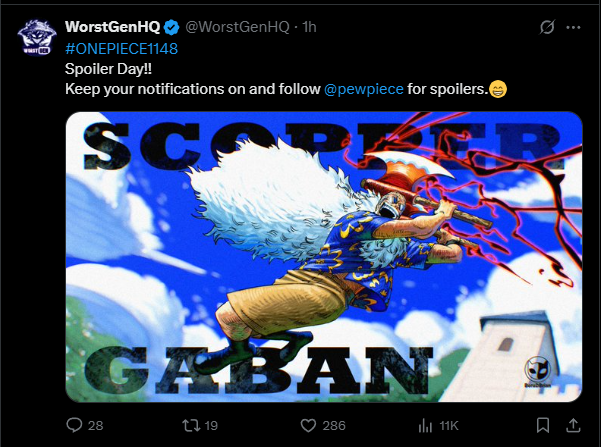Image resolution: width=601 pixels, height=447 pixels.
Task: Click the 286 likes count
Action: point(334,426)
